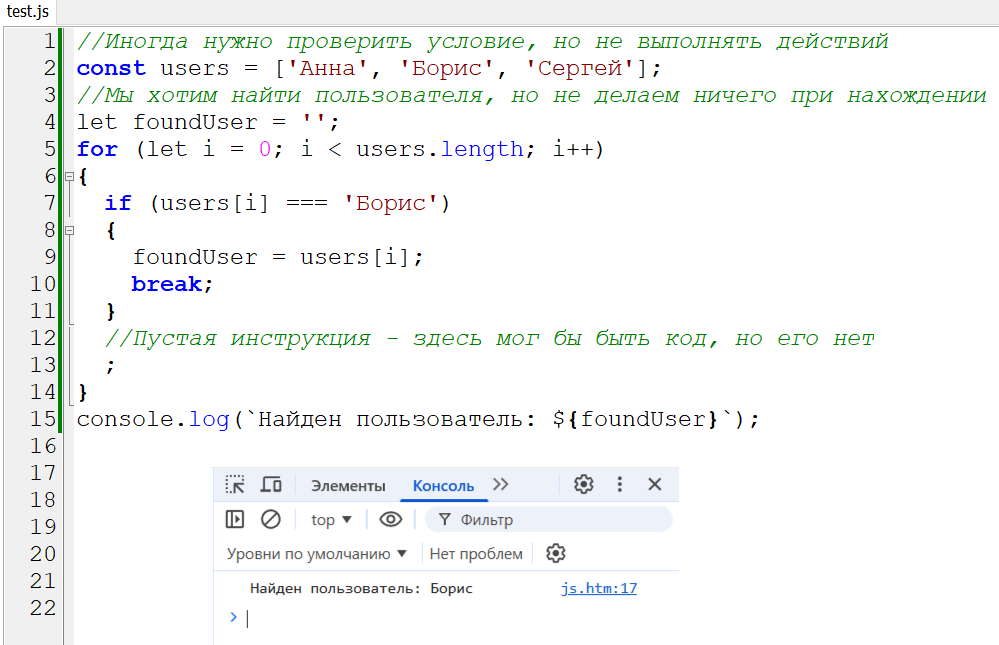
Task: Close the DevTools panel
Action: coord(654,484)
